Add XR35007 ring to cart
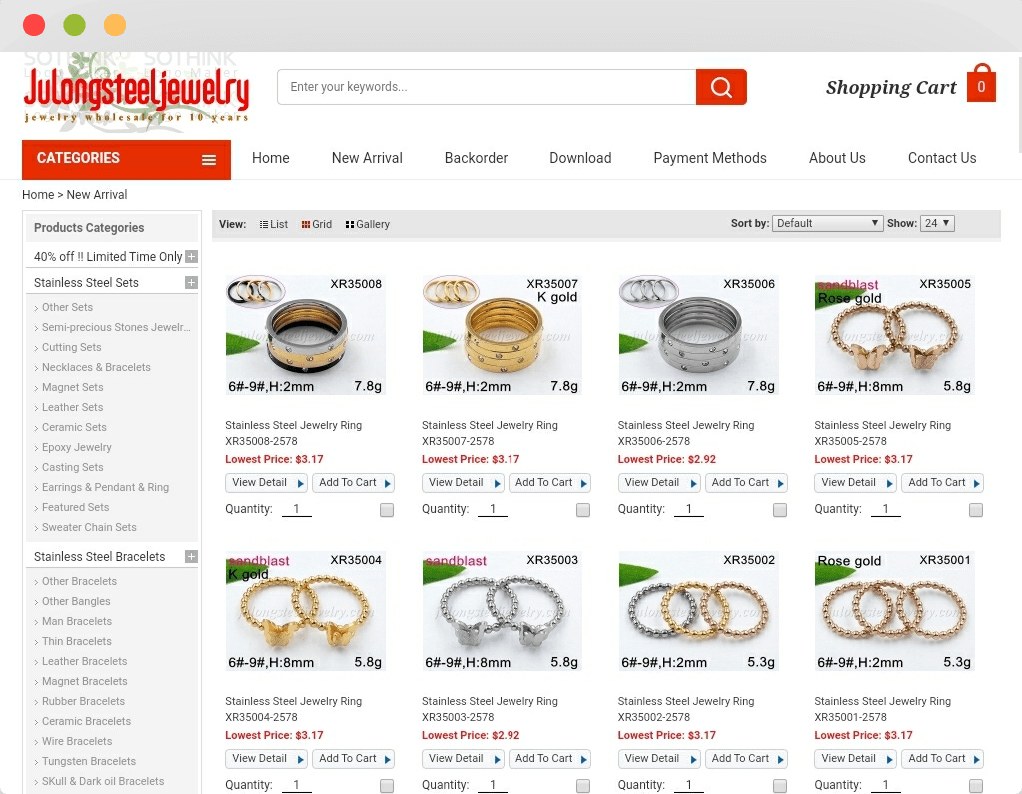Screen dimensions: 1022x794 549,483
